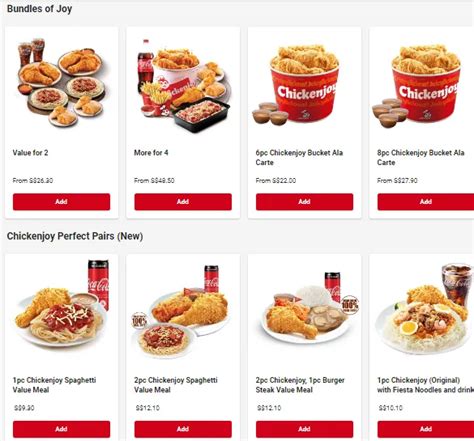Select the More for 4 title
Viewport: 474px width, 441px height.
[151, 153]
